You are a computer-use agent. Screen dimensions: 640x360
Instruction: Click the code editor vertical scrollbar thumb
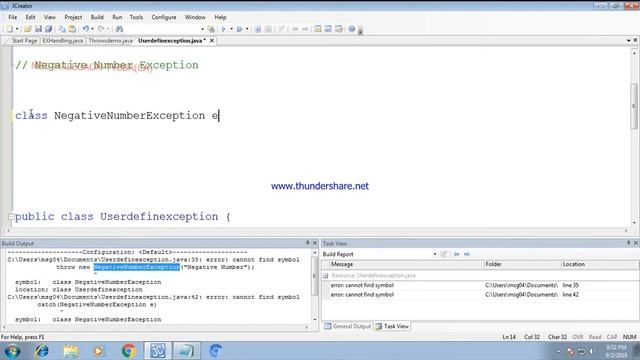[634, 107]
